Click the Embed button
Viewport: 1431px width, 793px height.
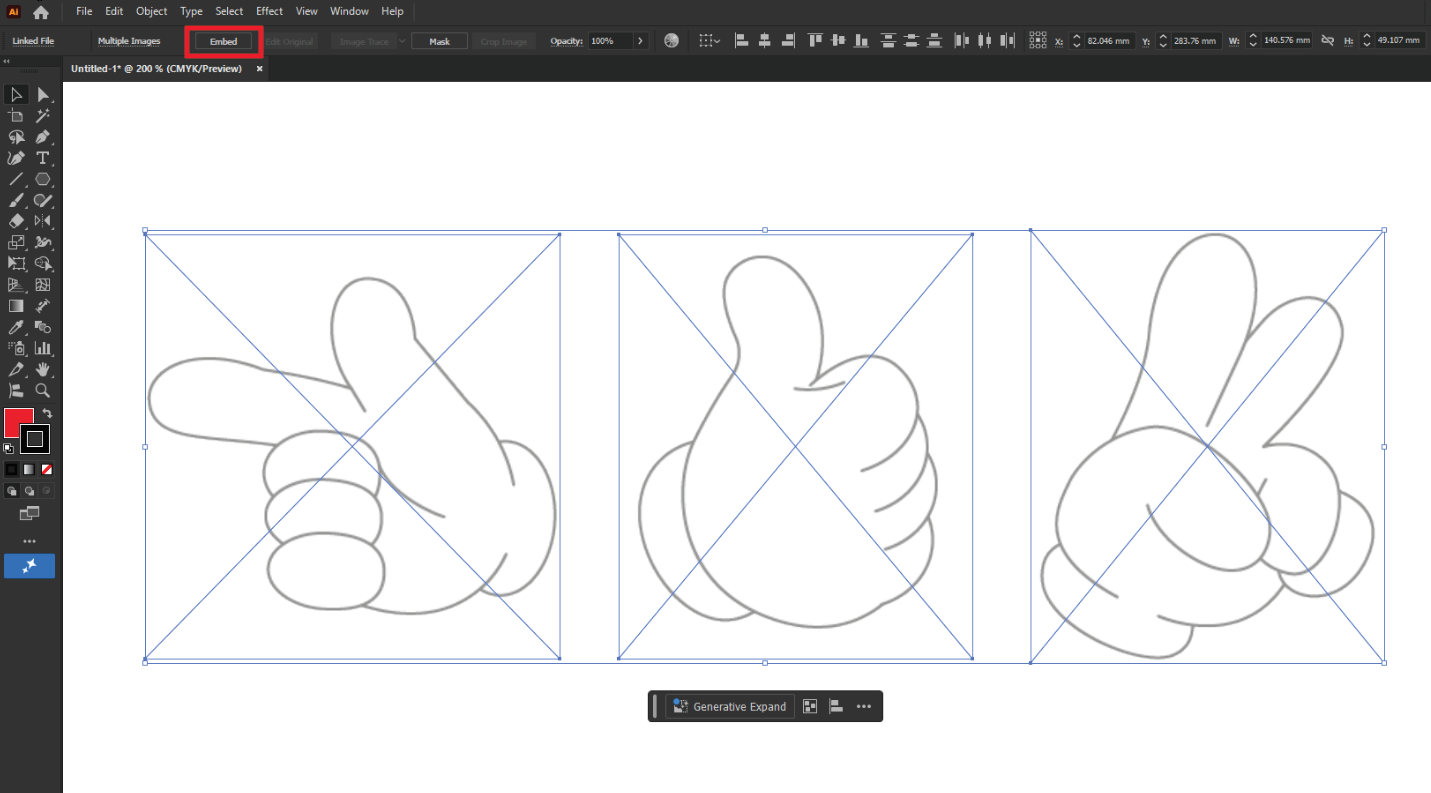click(223, 42)
